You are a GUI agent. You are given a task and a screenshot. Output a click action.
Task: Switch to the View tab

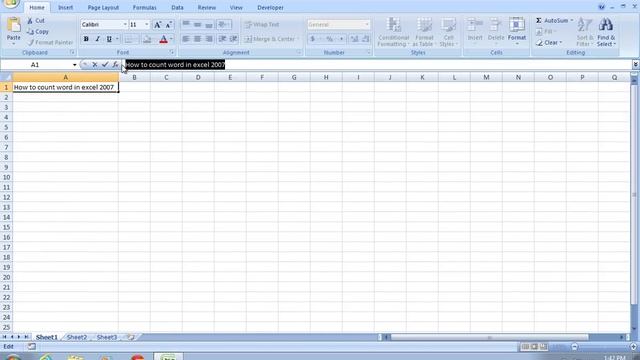236,7
